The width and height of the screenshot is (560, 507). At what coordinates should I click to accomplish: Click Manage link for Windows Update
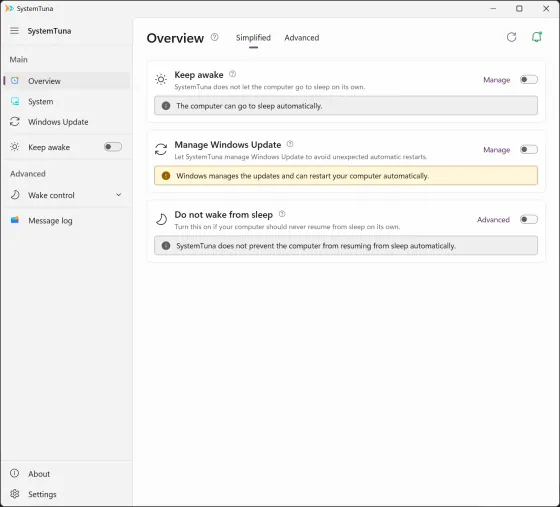click(496, 150)
